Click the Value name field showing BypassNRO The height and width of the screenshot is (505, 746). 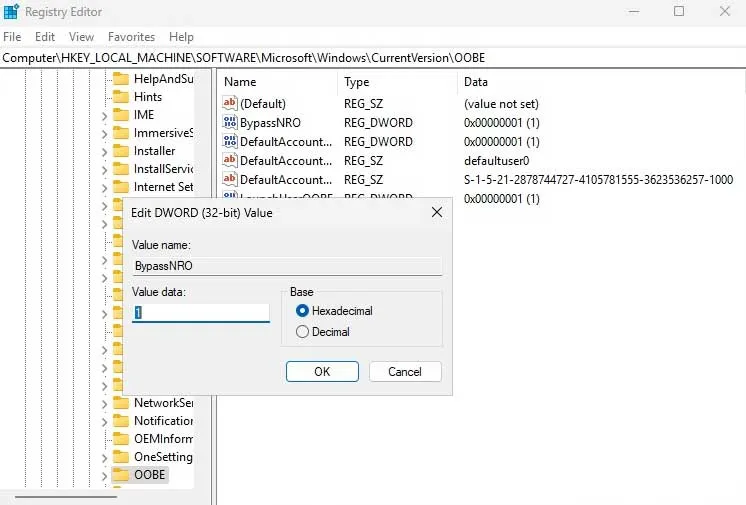tap(287, 266)
